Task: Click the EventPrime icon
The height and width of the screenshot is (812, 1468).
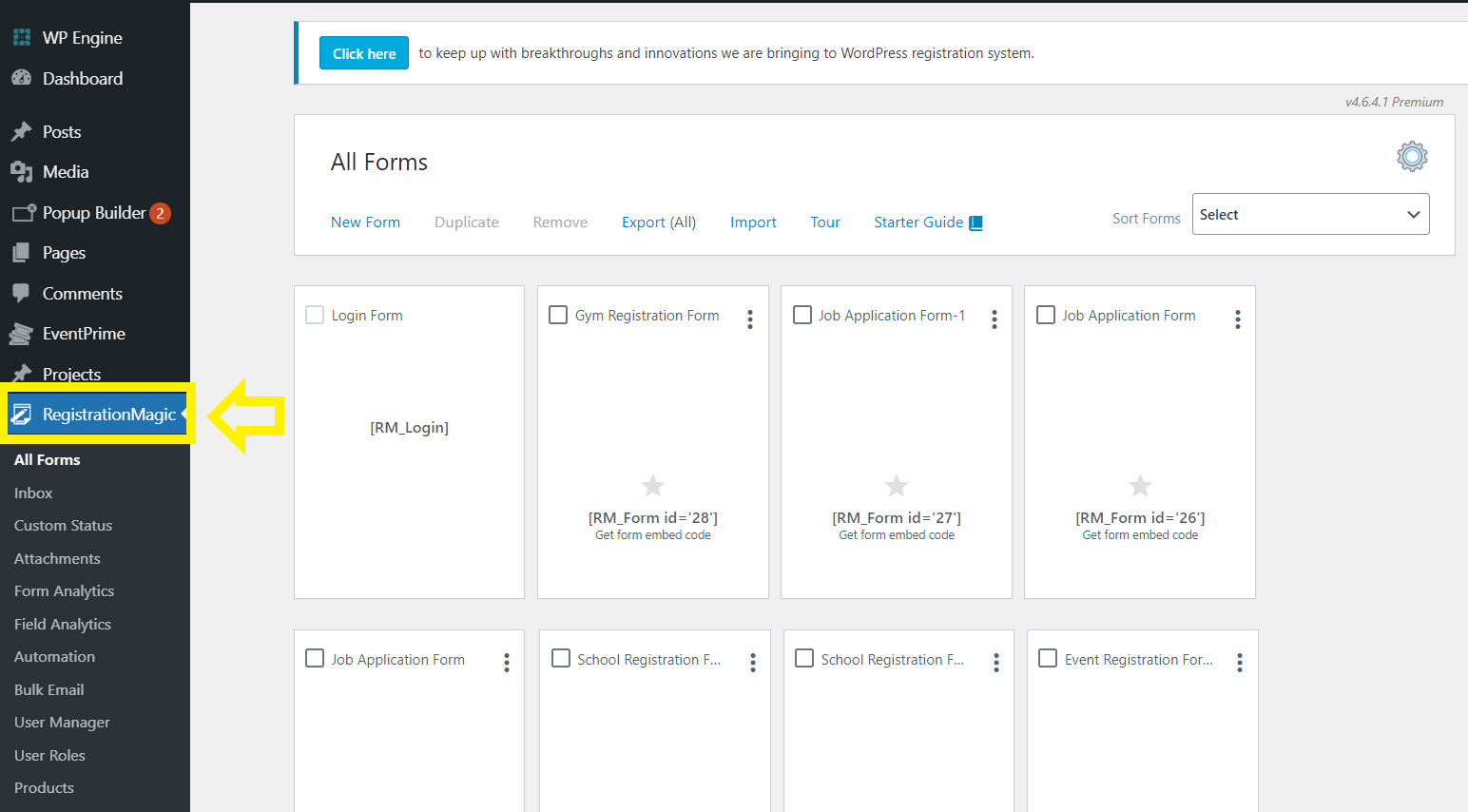Action: (22, 334)
